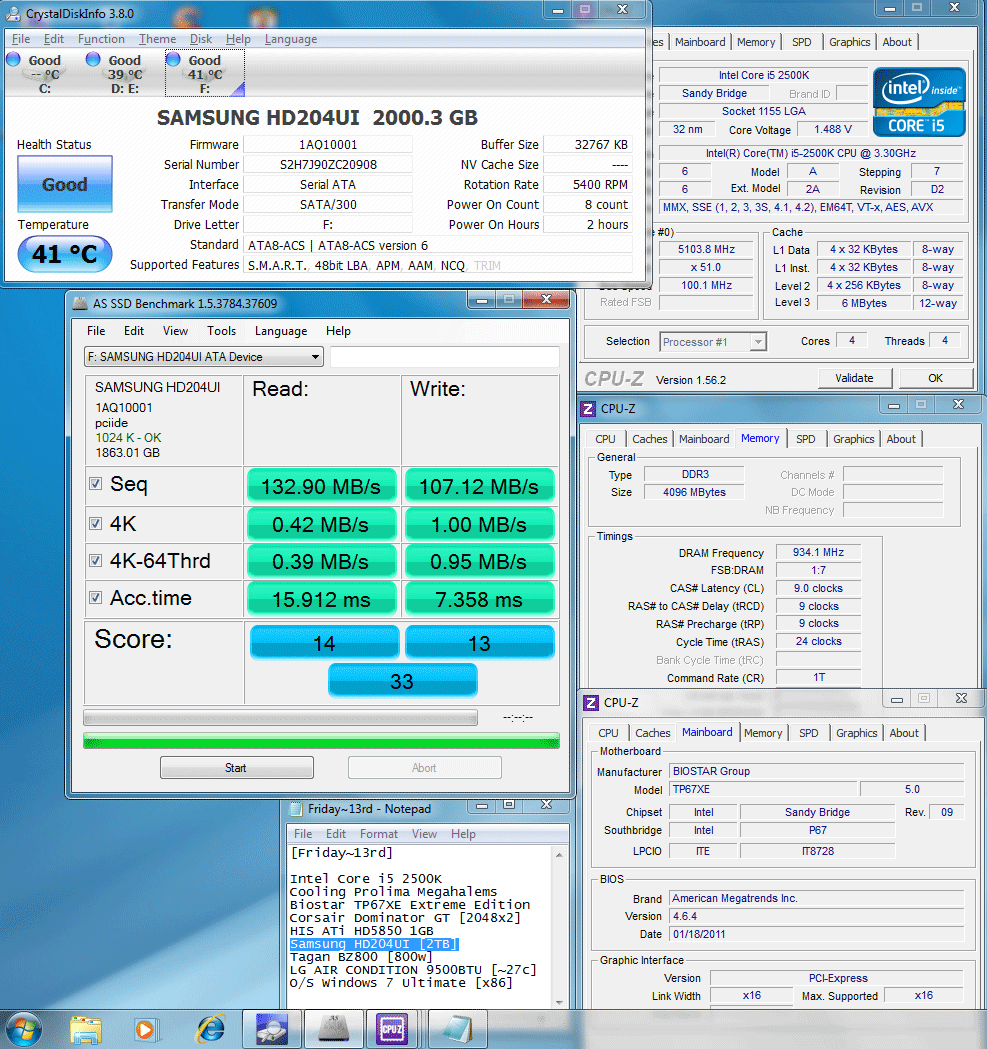Click the gray progress bar in AS SSD
The height and width of the screenshot is (1049, 987).
[280, 718]
